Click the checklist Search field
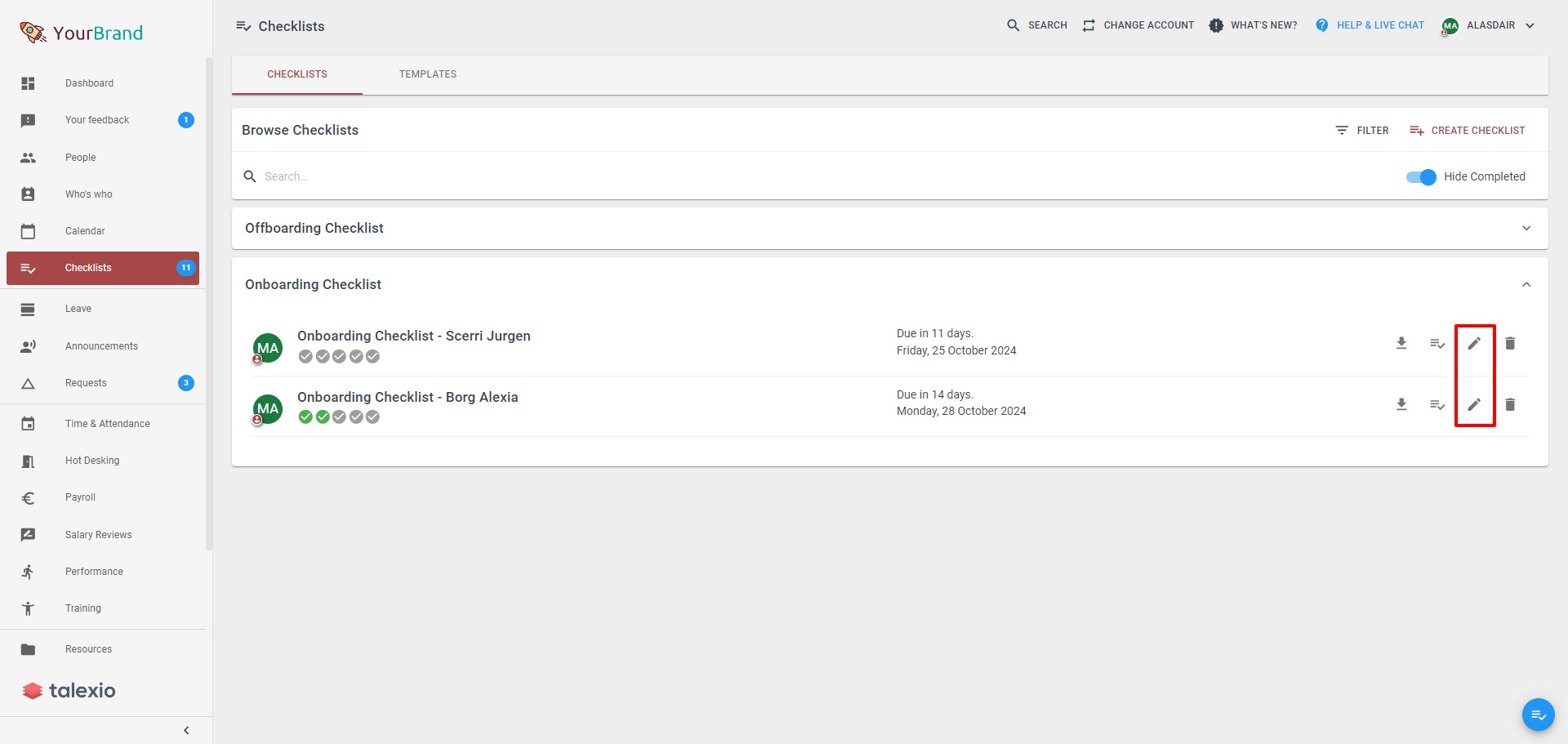Screen dimensions: 1568x744 (x=817, y=176)
